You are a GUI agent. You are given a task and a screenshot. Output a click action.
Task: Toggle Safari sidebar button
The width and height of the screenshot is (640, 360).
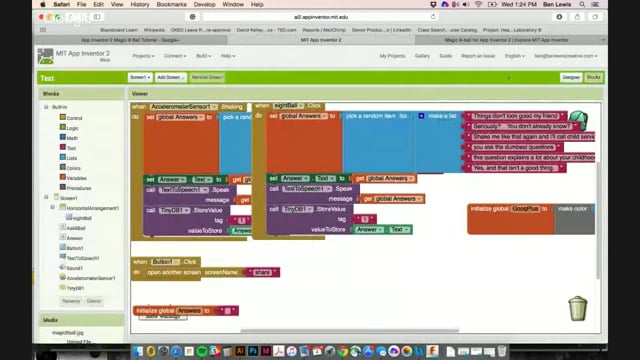click(97, 17)
